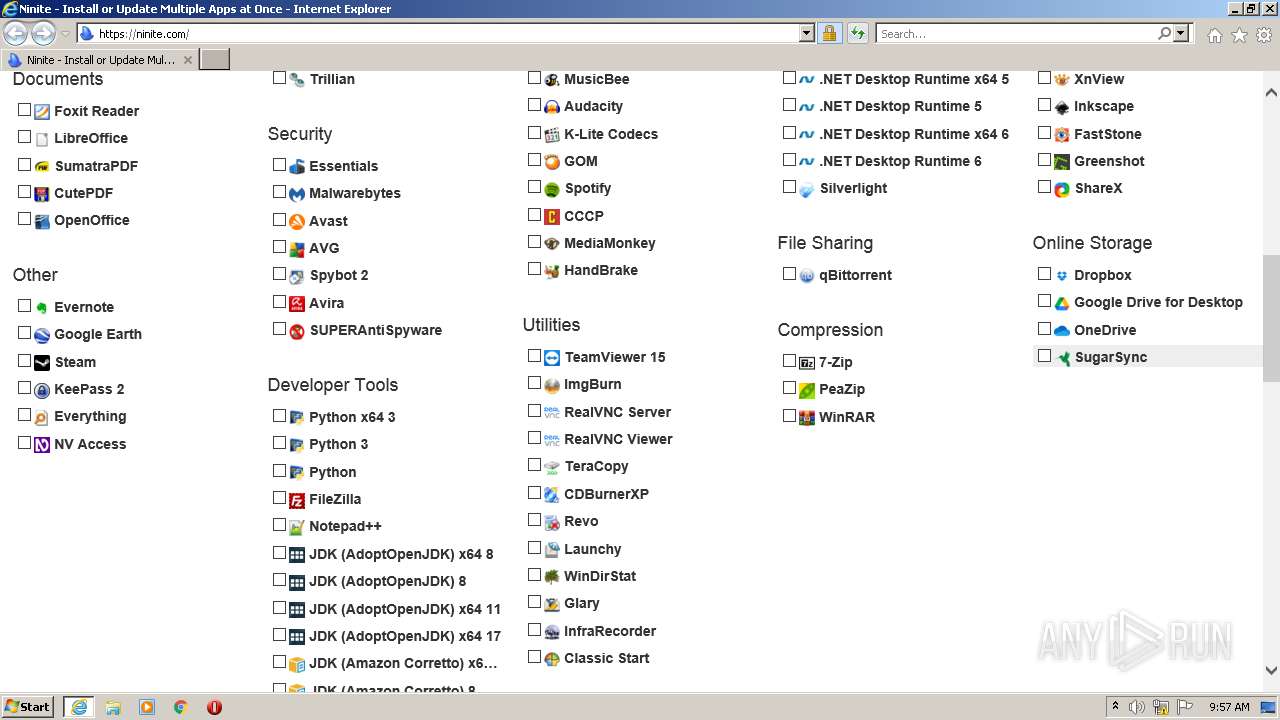This screenshot has width=1280, height=720.
Task: Switch to the Ninite tab
Action: 99,60
